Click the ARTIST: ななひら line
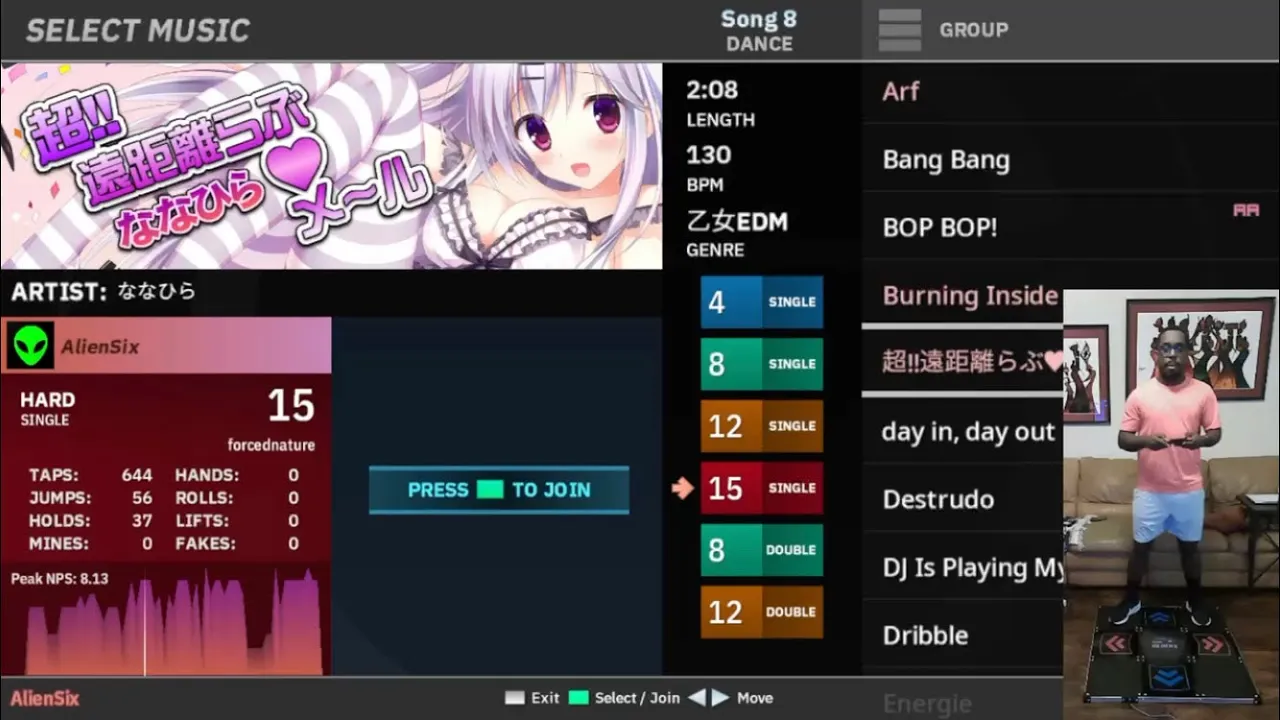The height and width of the screenshot is (720, 1280). tap(104, 292)
